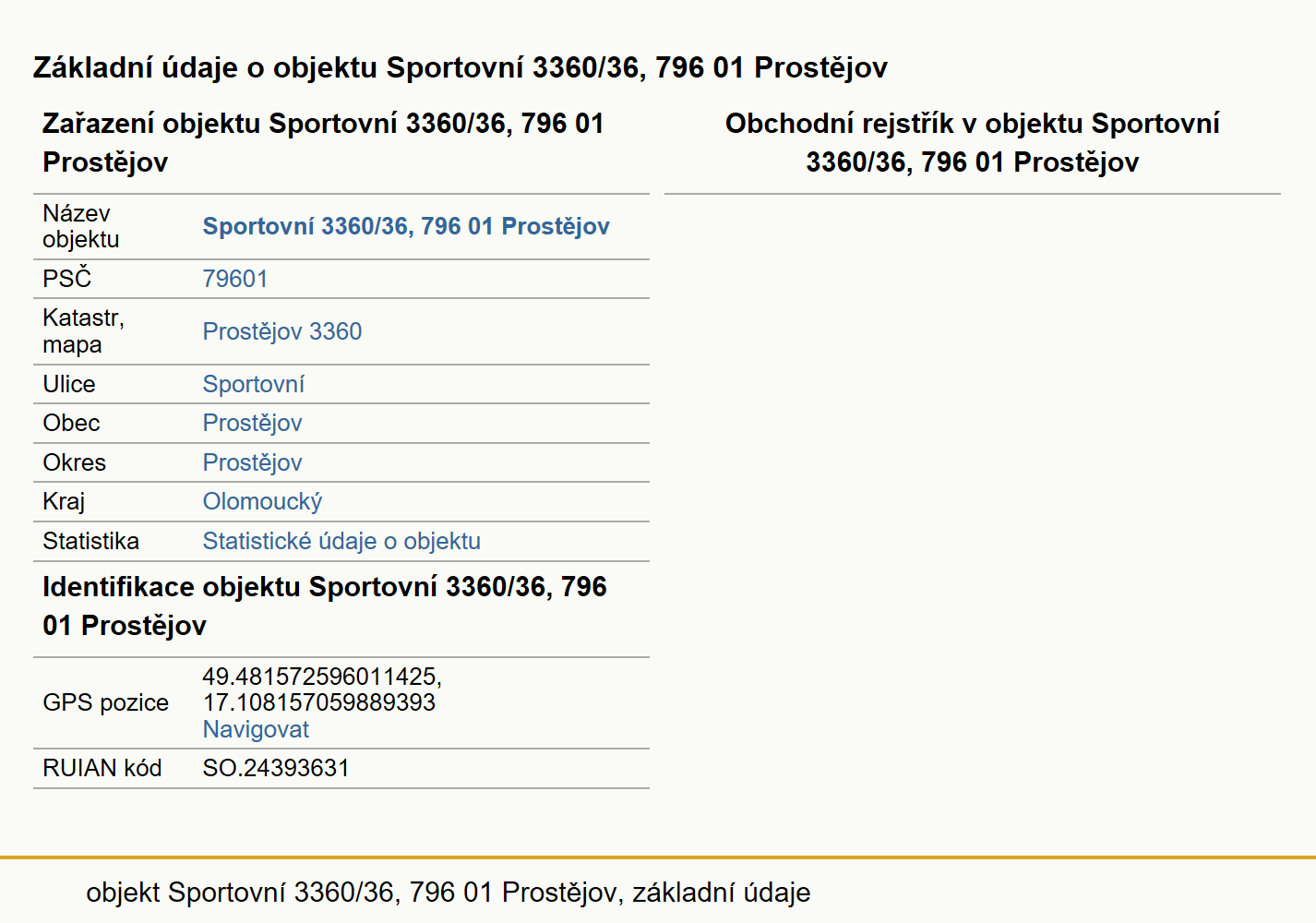Viewport: 1316px width, 923px height.
Task: Click the GPS latitude 49.481572596011425 value
Action: point(322,677)
